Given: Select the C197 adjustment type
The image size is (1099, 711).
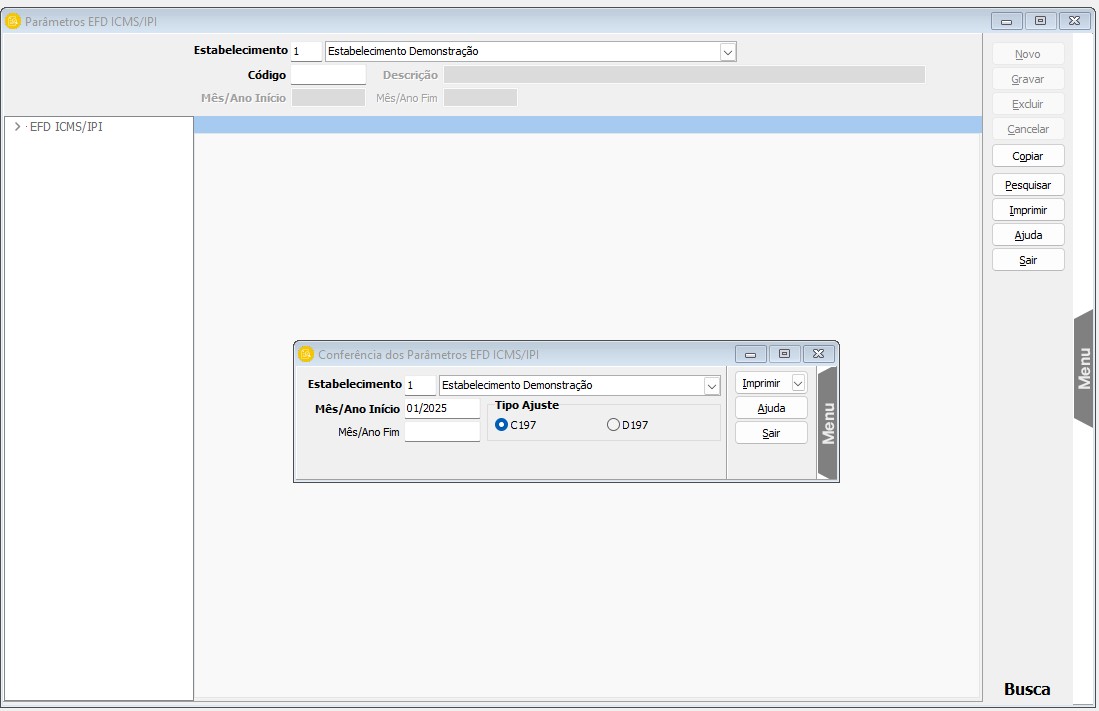Looking at the screenshot, I should (x=502, y=425).
